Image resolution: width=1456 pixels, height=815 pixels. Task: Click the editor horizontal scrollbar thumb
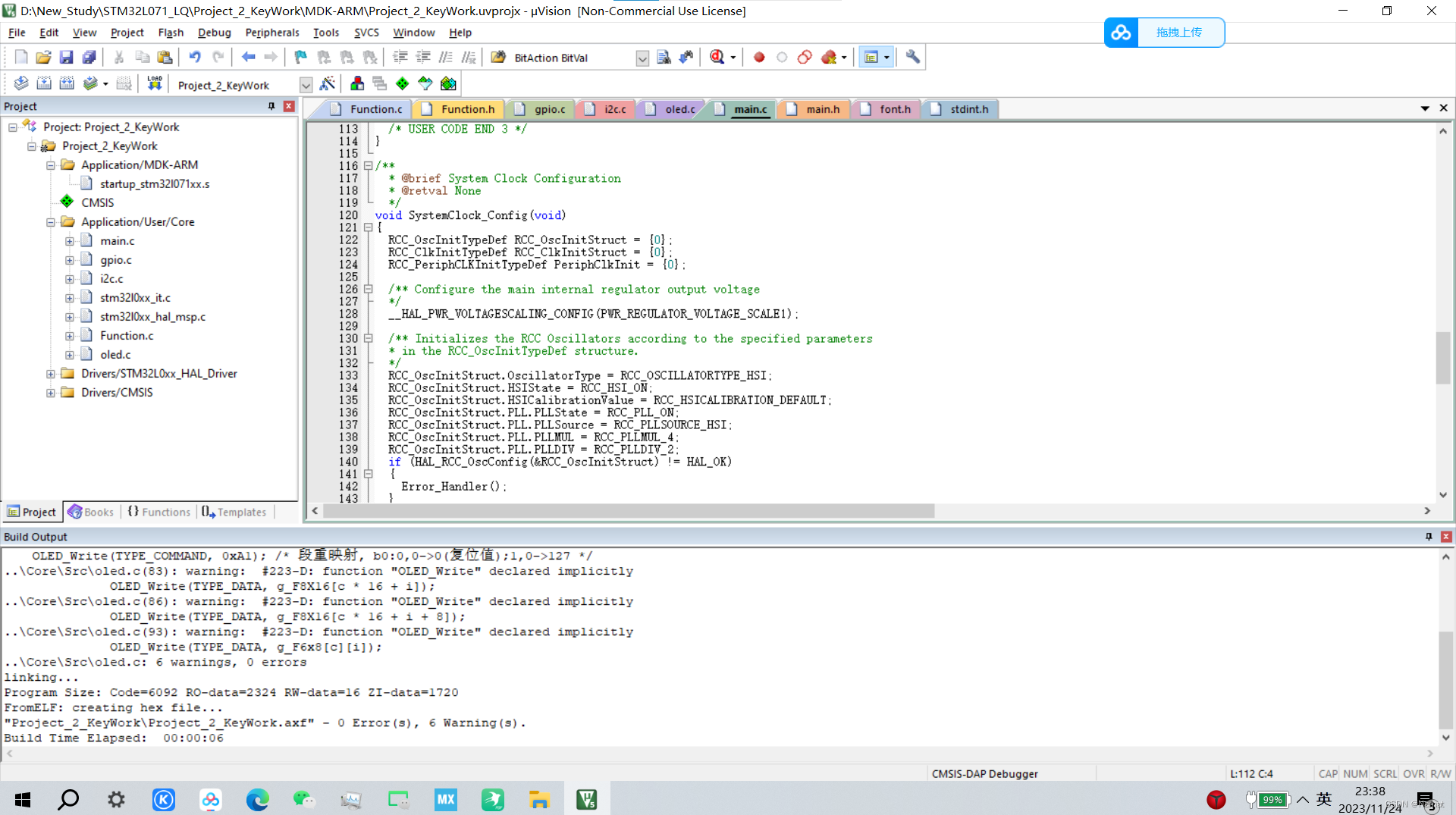pyautogui.click(x=629, y=512)
